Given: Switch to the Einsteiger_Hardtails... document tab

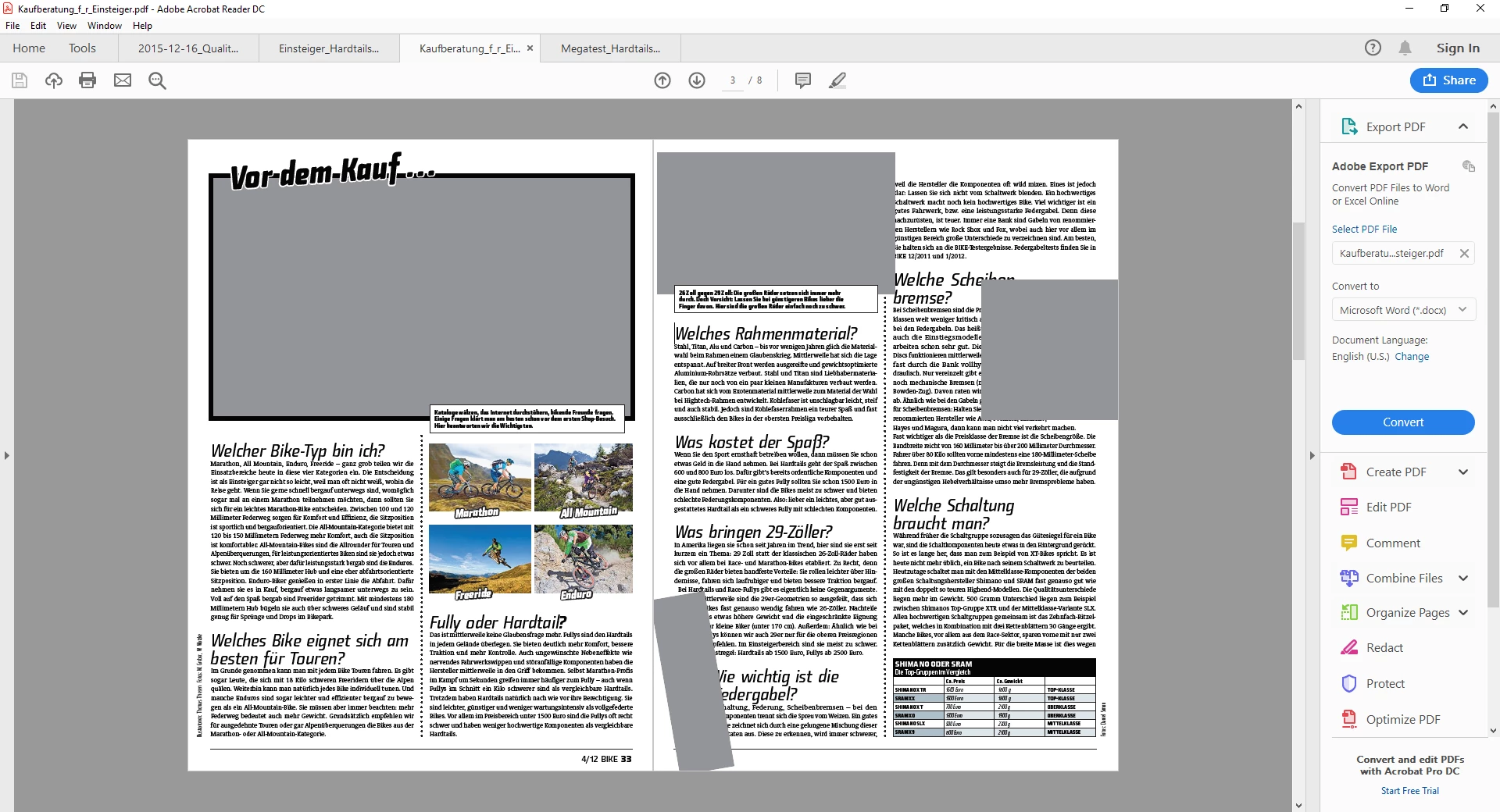Looking at the screenshot, I should [329, 48].
